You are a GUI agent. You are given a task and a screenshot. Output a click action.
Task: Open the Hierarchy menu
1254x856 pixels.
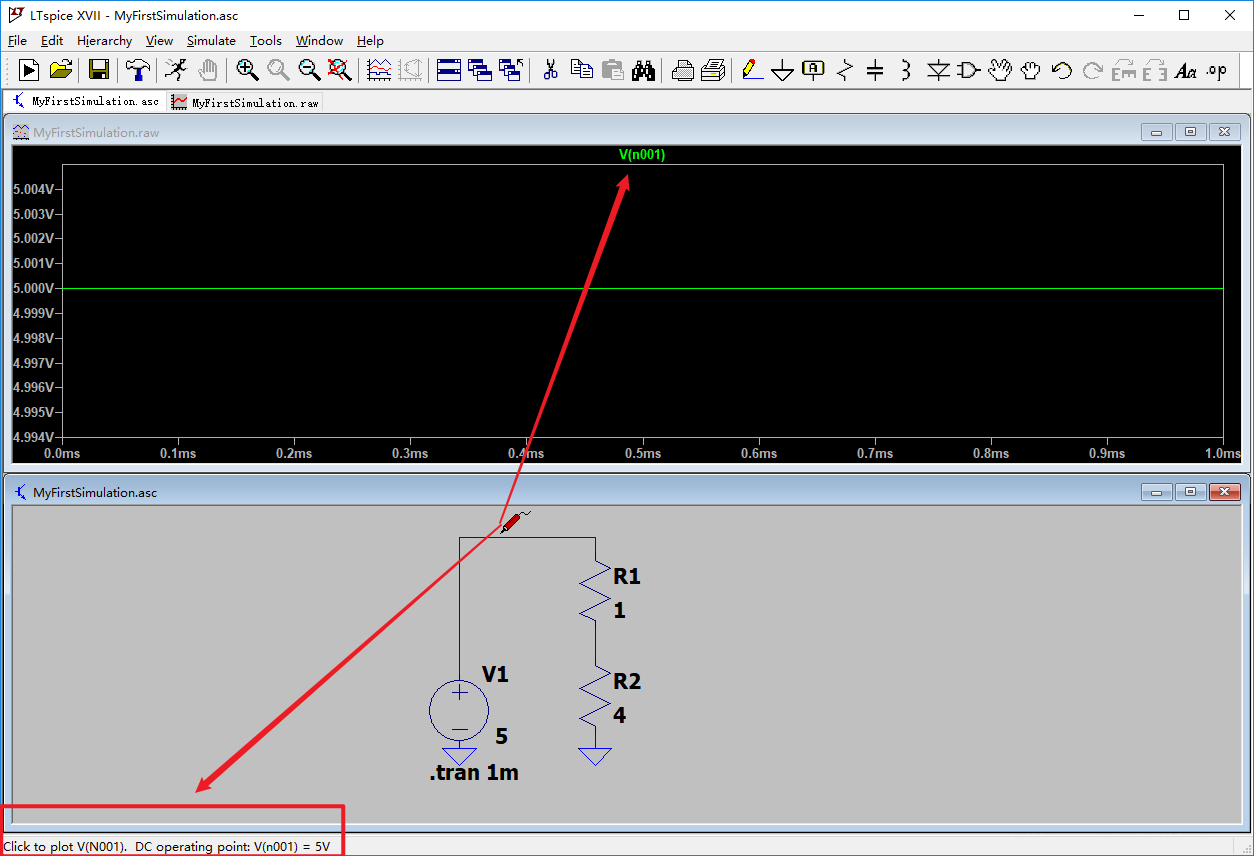click(105, 41)
